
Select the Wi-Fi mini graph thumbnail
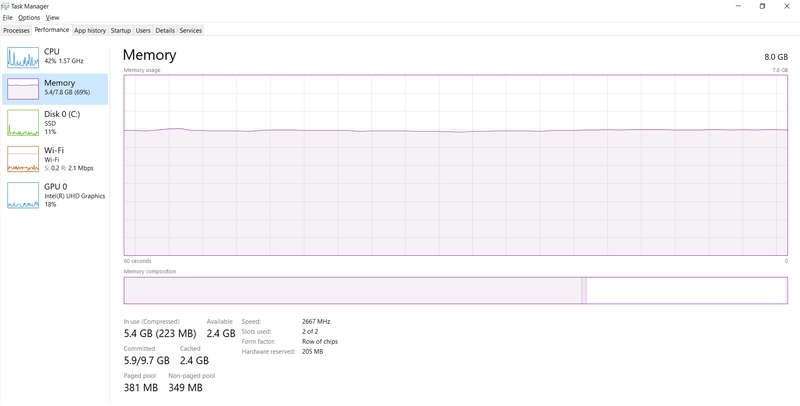click(x=23, y=159)
